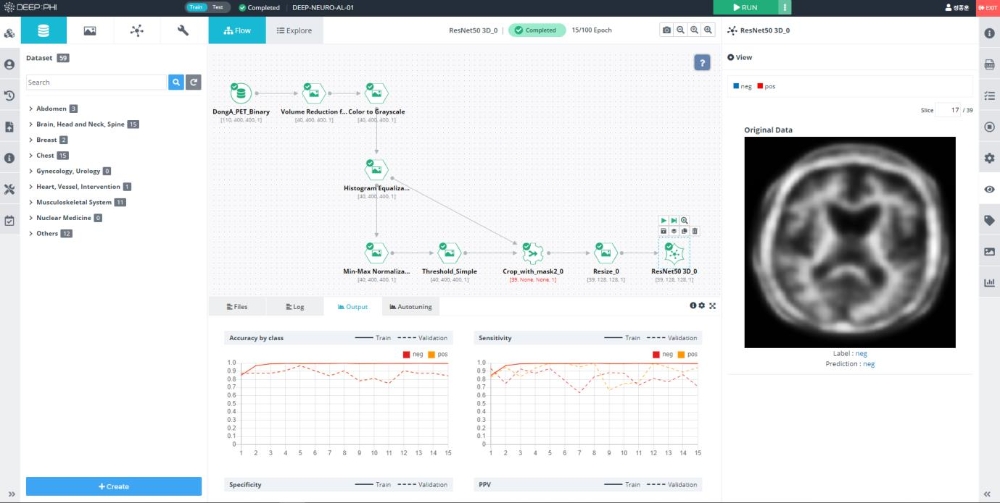Screen dimensions: 1000x503
Task: Open the neural network modules tab icon
Action: click(137, 30)
